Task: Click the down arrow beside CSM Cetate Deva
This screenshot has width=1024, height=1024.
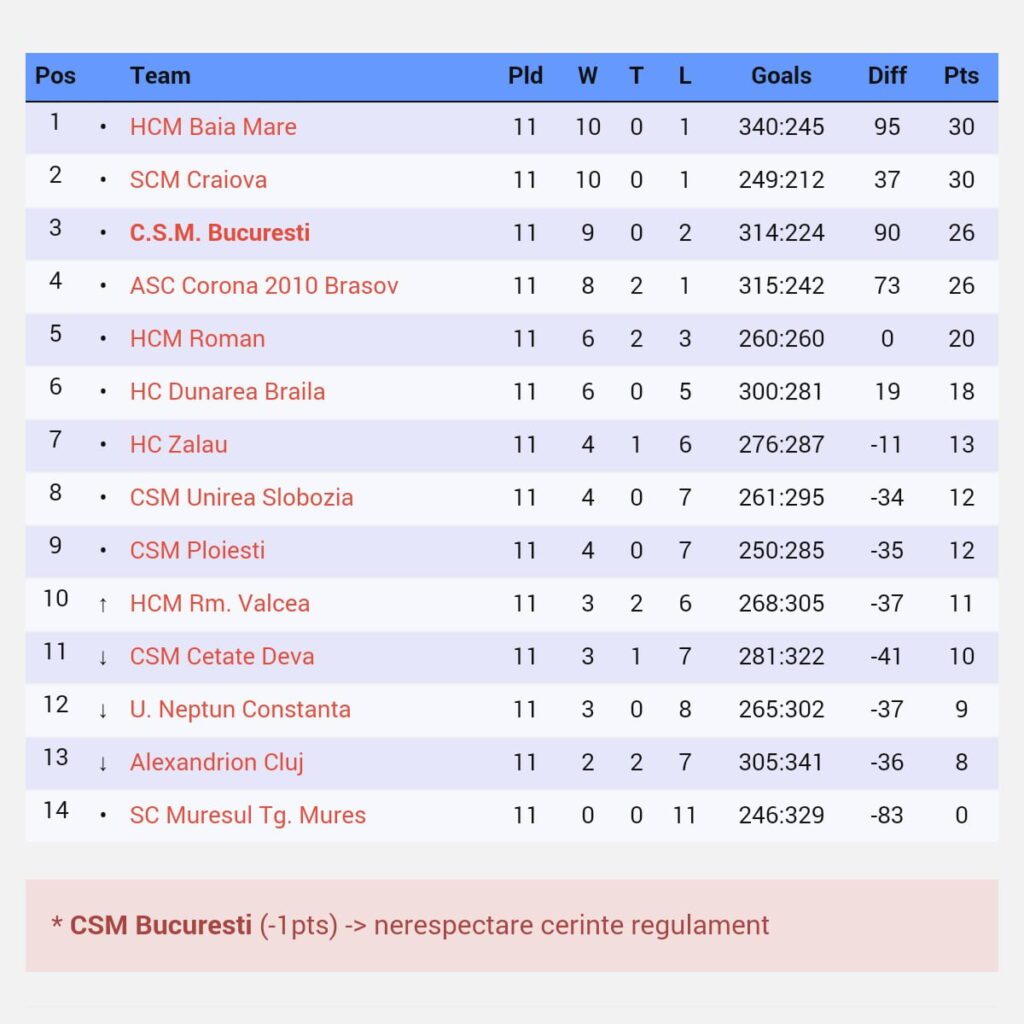Action: 103,657
